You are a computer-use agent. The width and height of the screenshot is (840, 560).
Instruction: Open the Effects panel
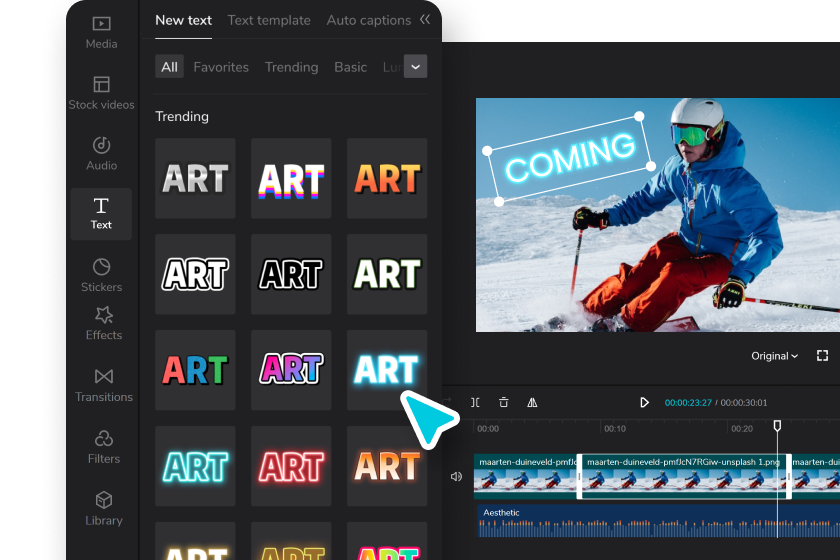point(104,324)
